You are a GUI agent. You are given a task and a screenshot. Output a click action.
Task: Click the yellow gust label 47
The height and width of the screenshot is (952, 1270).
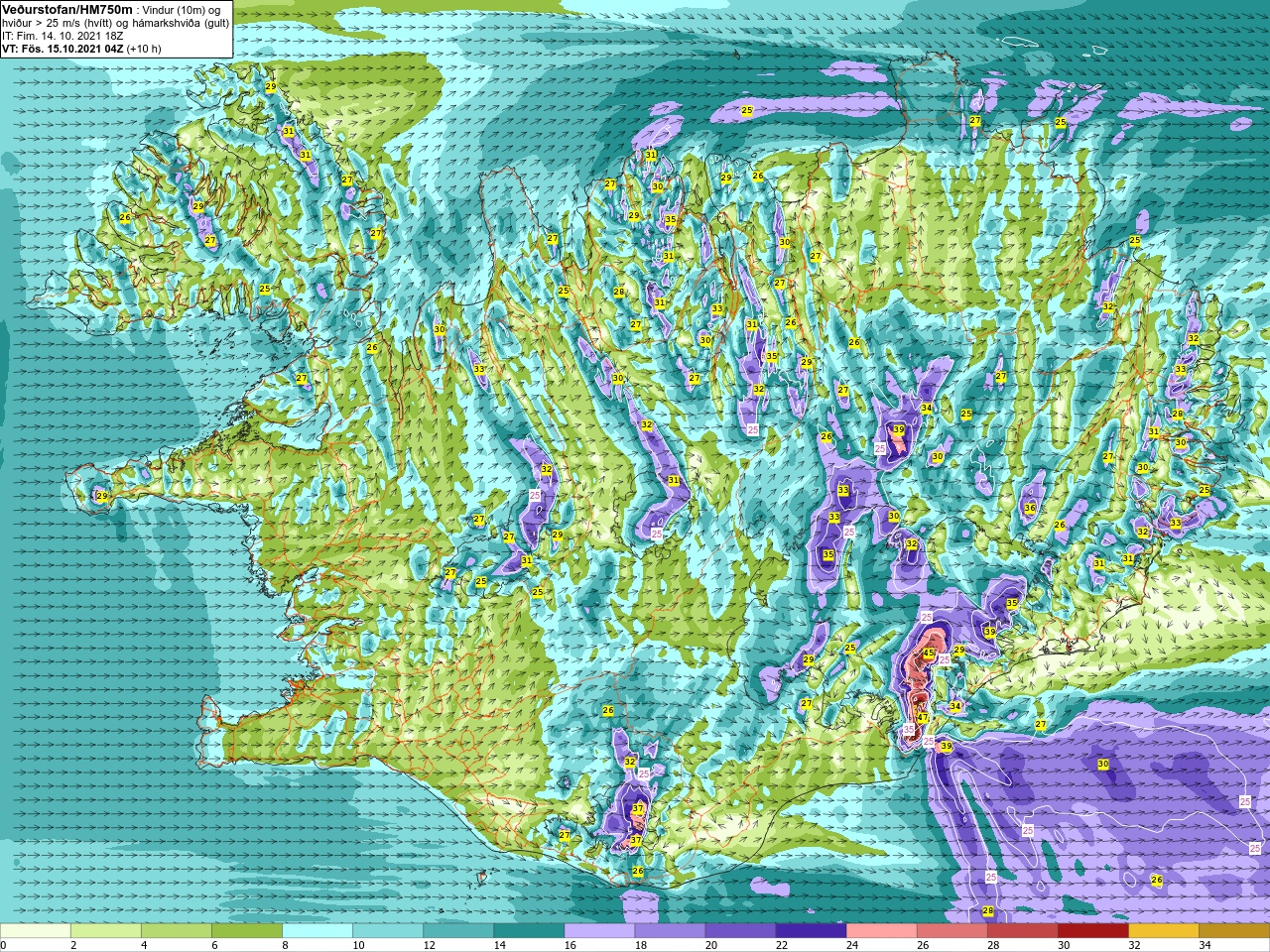click(922, 717)
